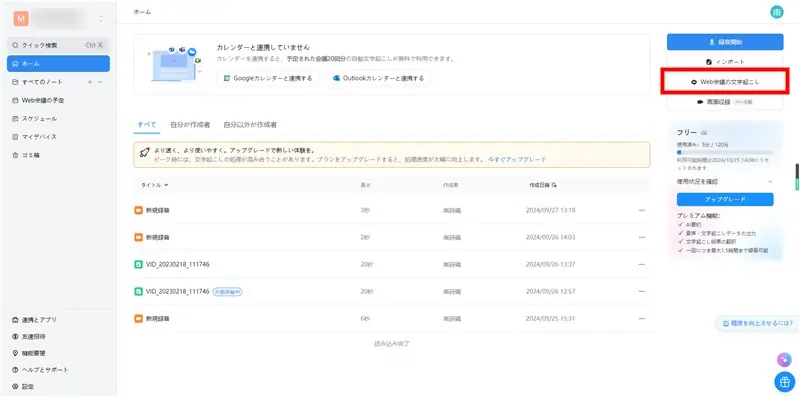The height and width of the screenshot is (397, 800).
Task: Click the orange M workspace avatar
Action: click(x=21, y=19)
